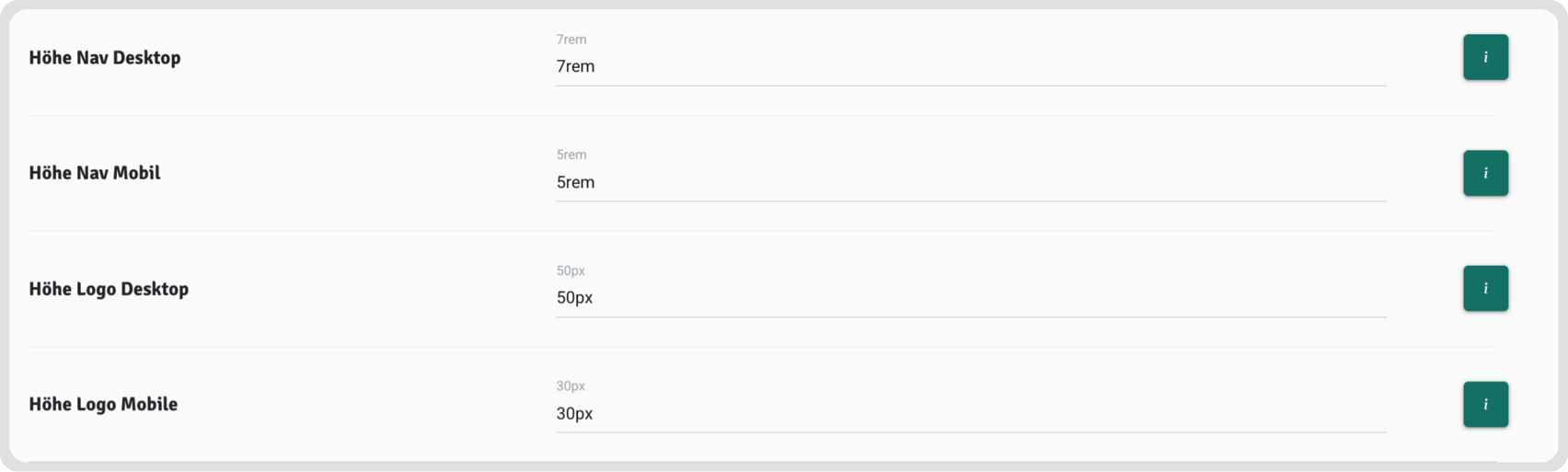Click into the Höhe Logo Desktop input field

point(971,297)
